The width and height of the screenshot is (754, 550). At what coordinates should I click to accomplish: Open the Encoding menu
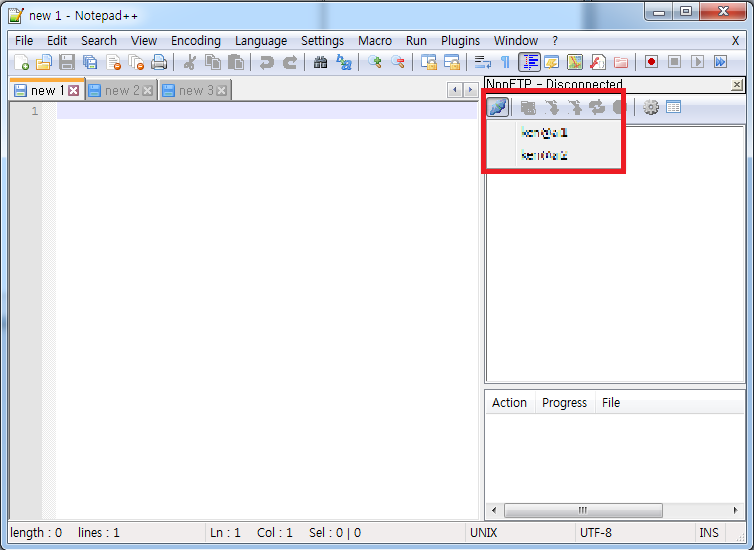click(x=196, y=41)
